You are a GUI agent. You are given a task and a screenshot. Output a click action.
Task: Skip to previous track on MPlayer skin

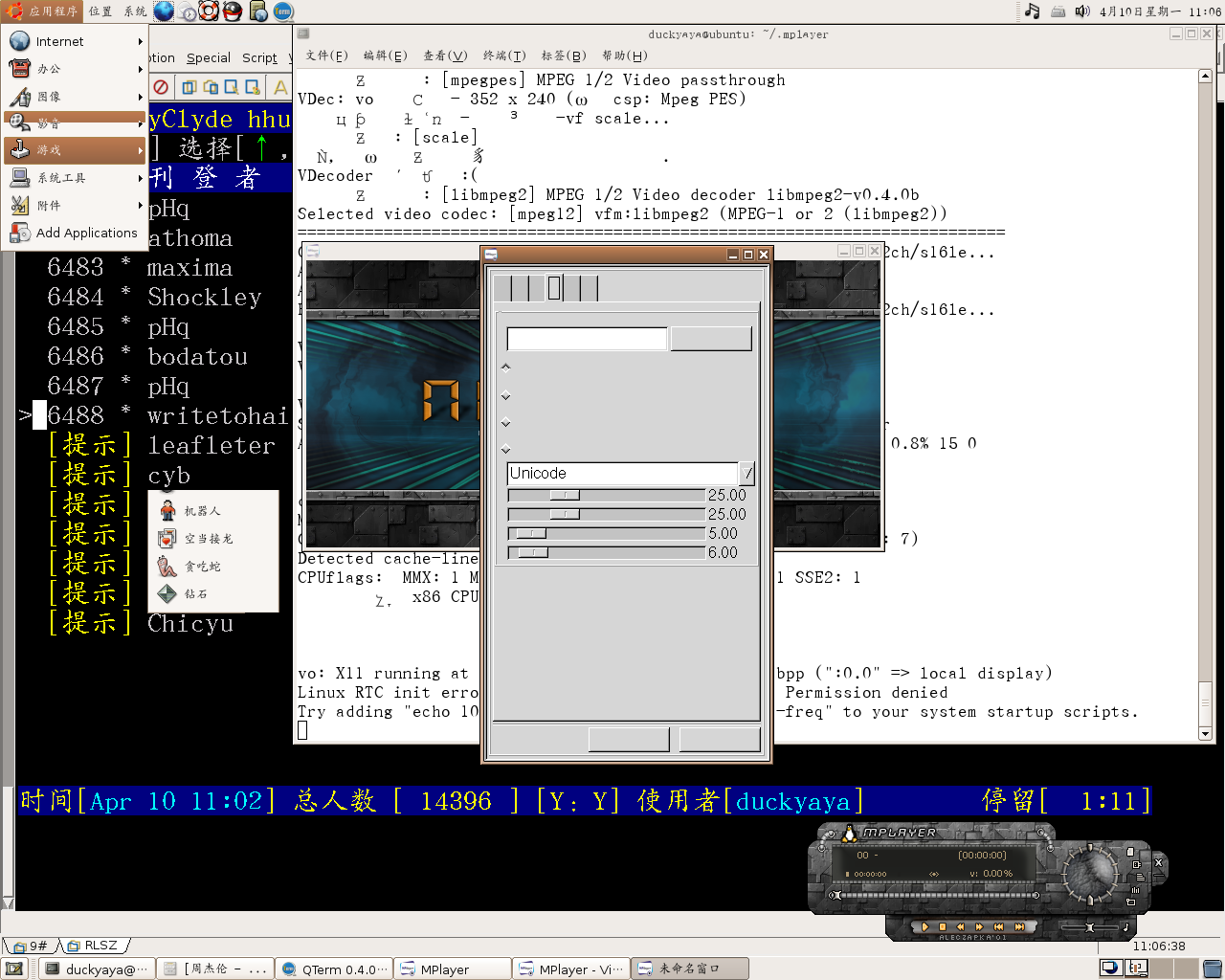coord(998,926)
